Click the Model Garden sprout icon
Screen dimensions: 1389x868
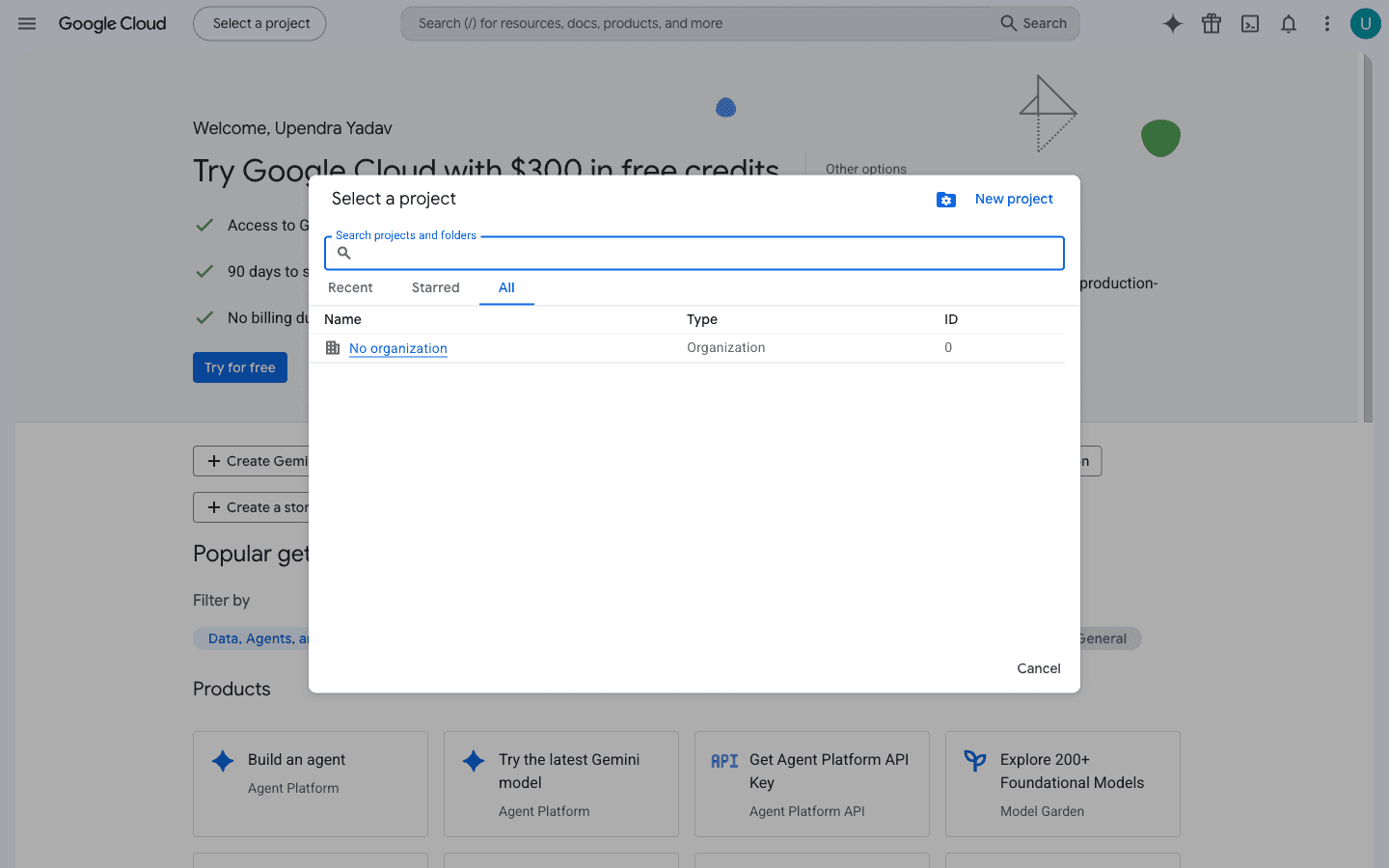[x=975, y=761]
